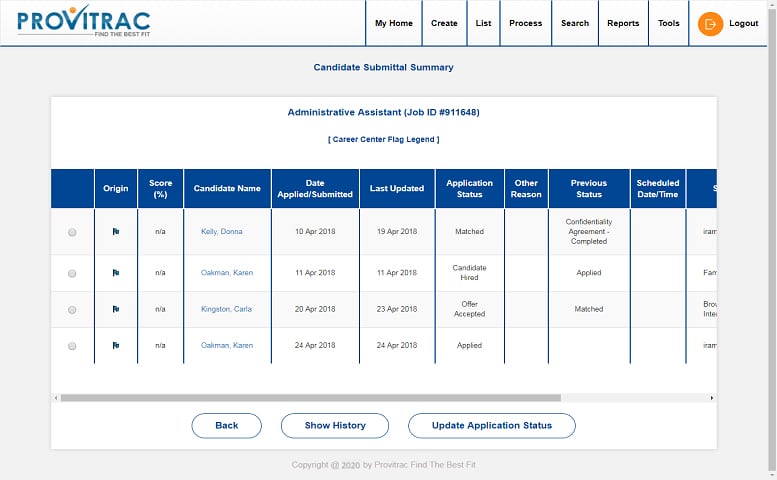The height and width of the screenshot is (480, 777).
Task: Click the Candidate Hired status cell
Action: coord(469,272)
